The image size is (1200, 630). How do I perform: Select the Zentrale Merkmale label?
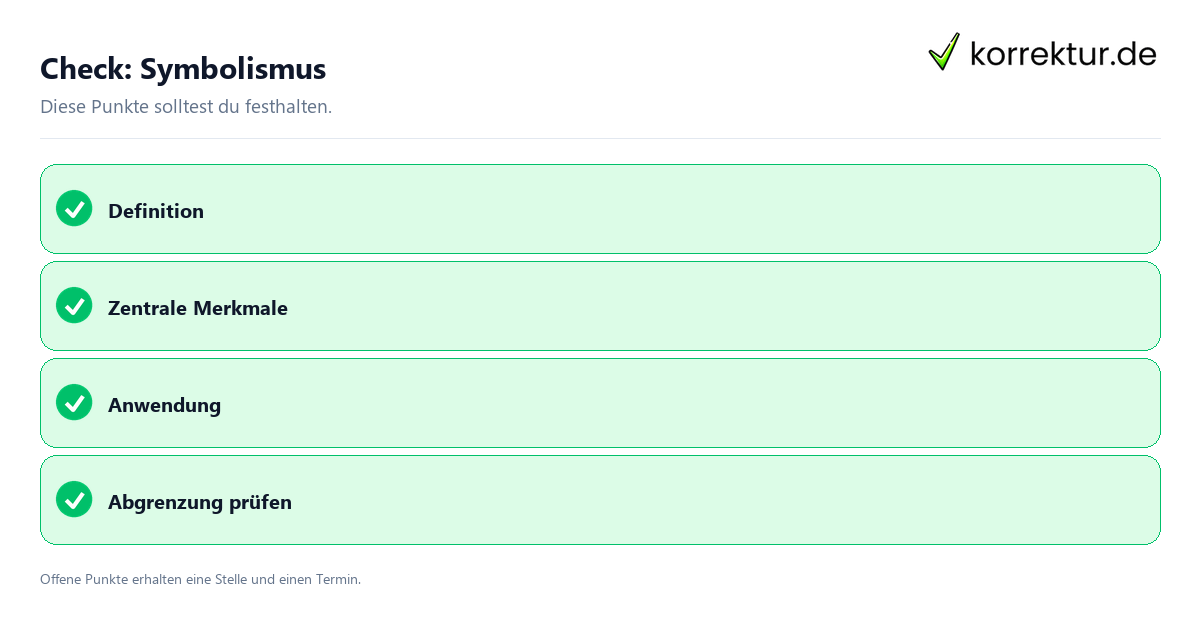tap(198, 308)
